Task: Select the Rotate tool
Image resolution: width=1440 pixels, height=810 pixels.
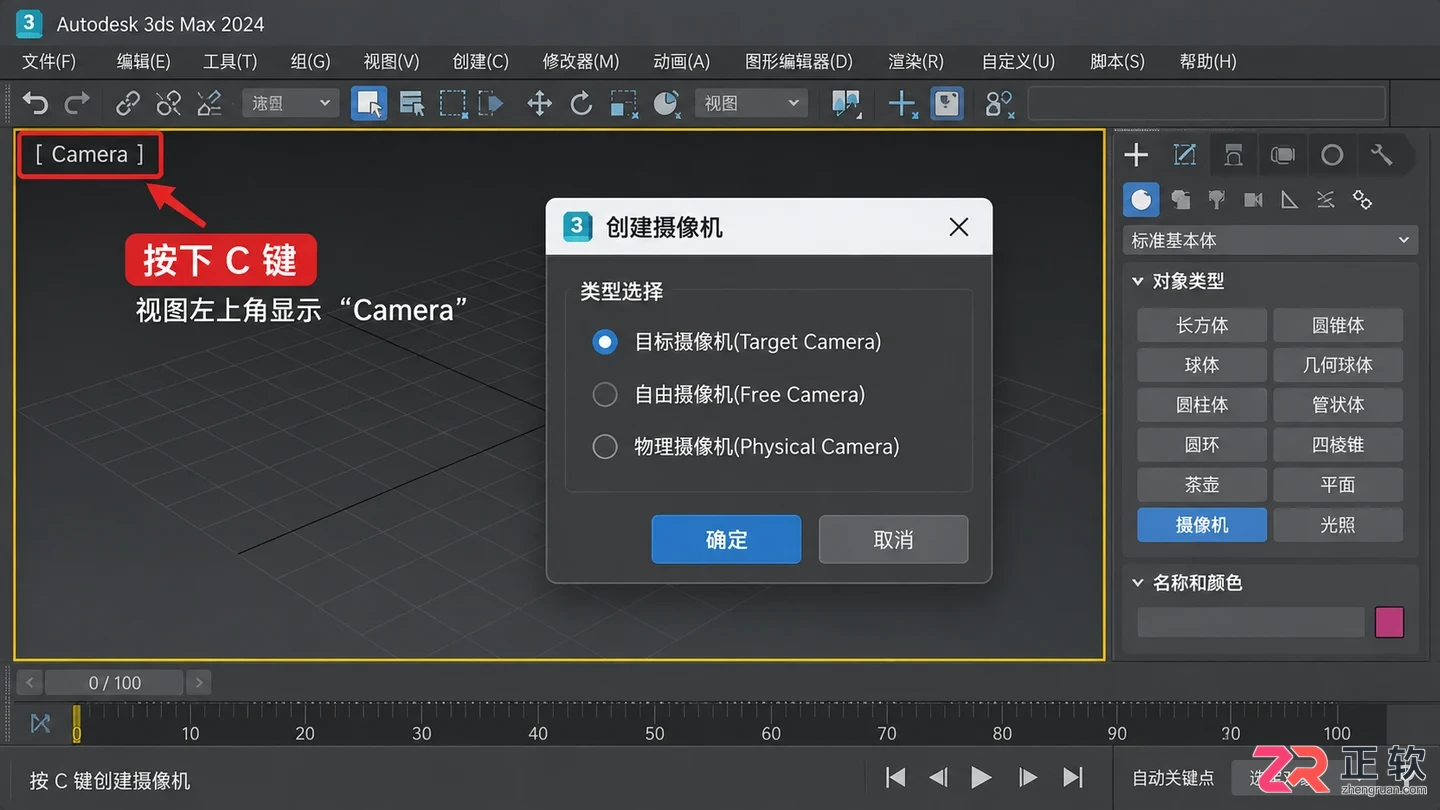Action: 581,103
